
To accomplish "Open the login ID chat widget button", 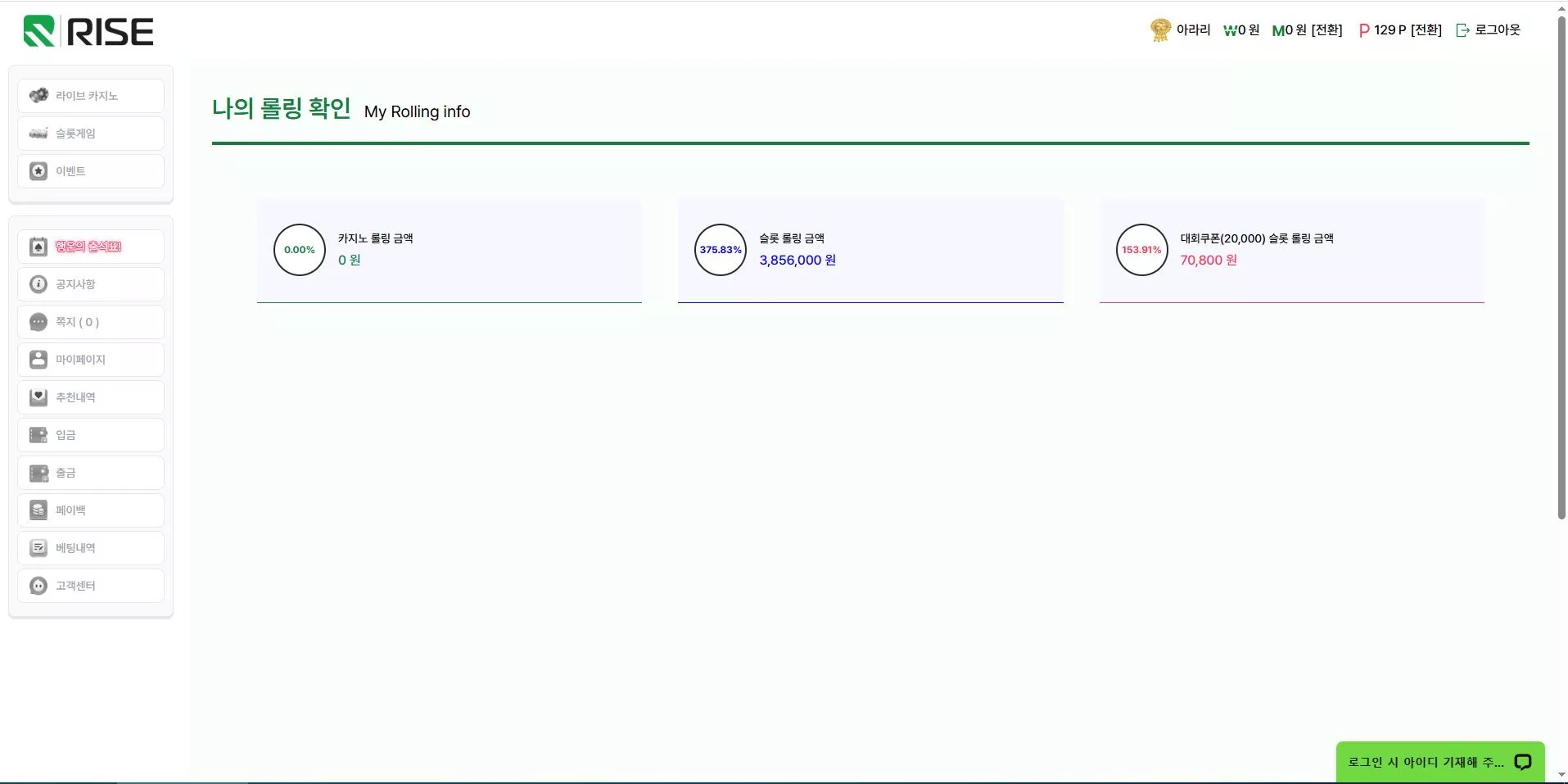I will pyautogui.click(x=1440, y=762).
